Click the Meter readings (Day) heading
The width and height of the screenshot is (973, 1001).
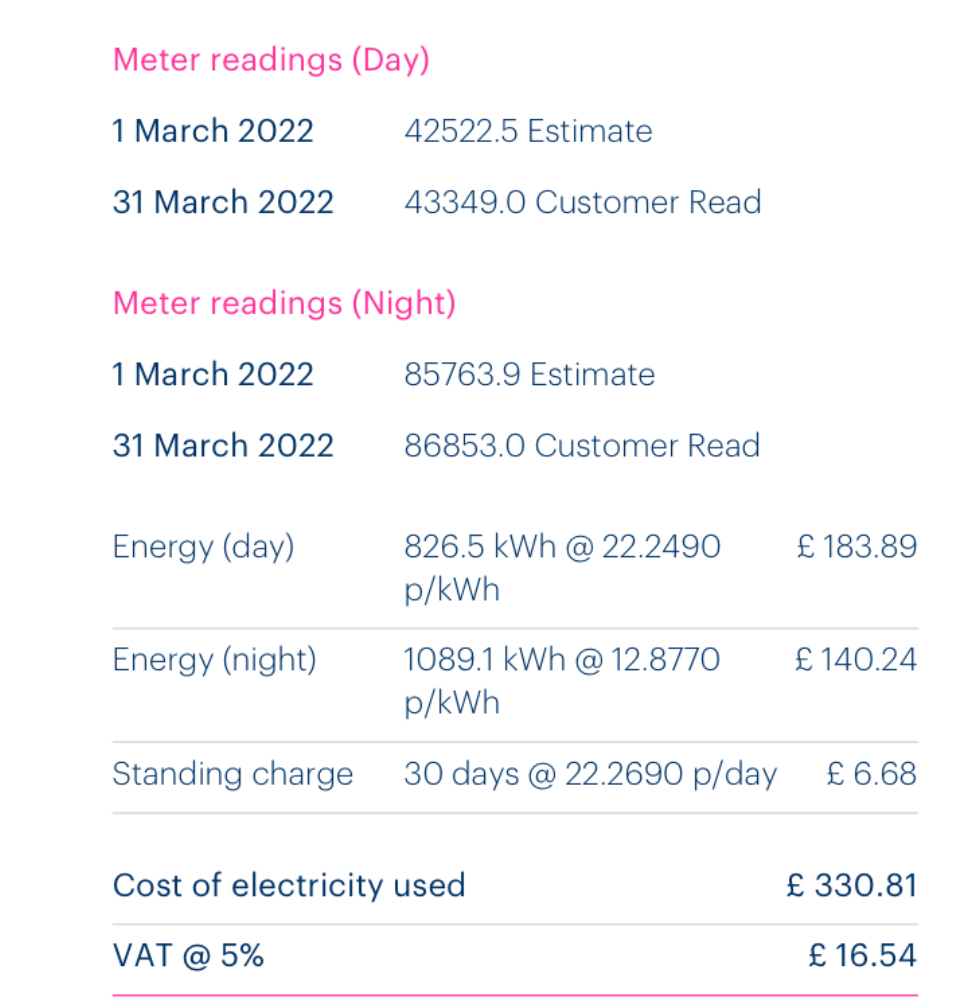tap(271, 61)
